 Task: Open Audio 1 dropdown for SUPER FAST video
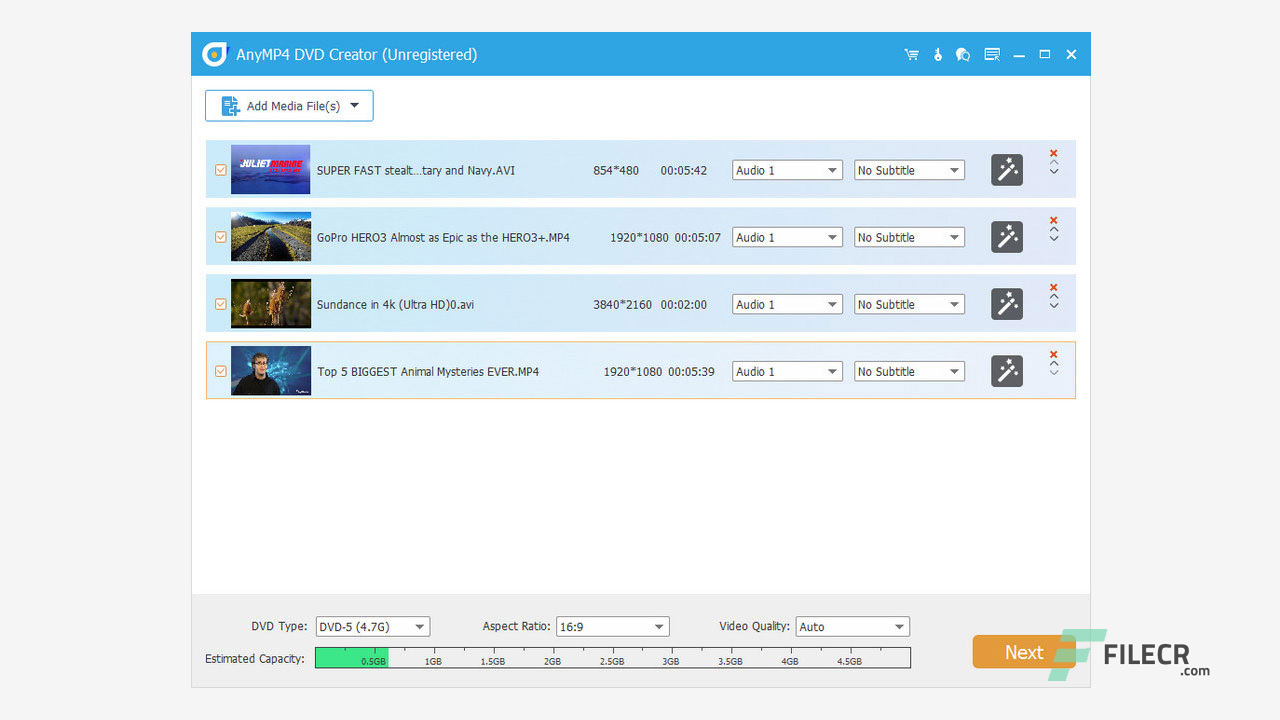787,170
